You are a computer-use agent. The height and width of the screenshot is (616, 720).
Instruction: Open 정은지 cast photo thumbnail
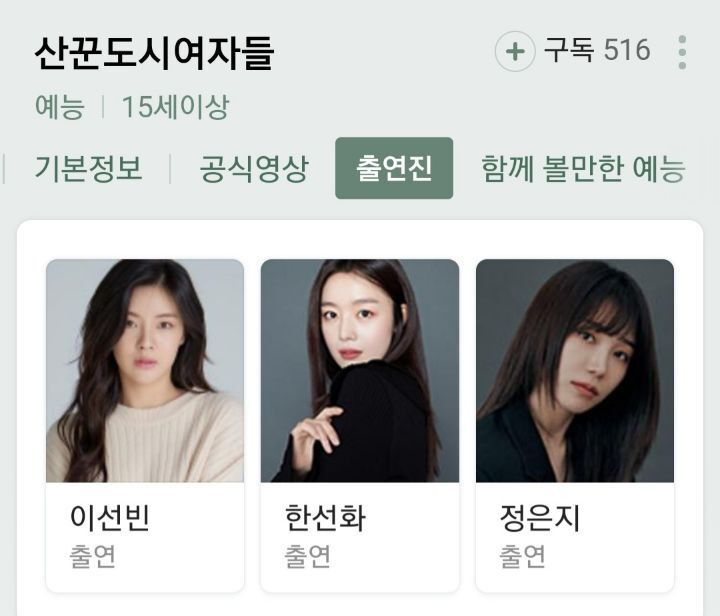click(575, 371)
